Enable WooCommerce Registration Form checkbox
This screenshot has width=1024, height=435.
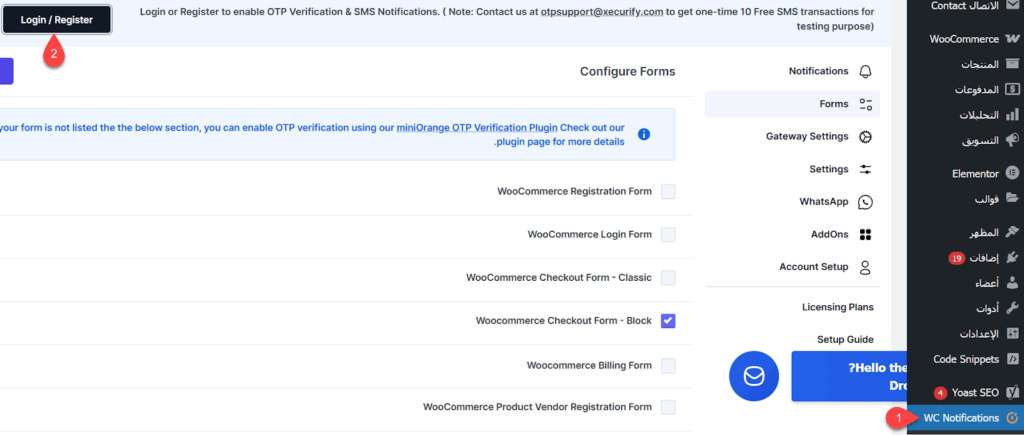point(668,192)
